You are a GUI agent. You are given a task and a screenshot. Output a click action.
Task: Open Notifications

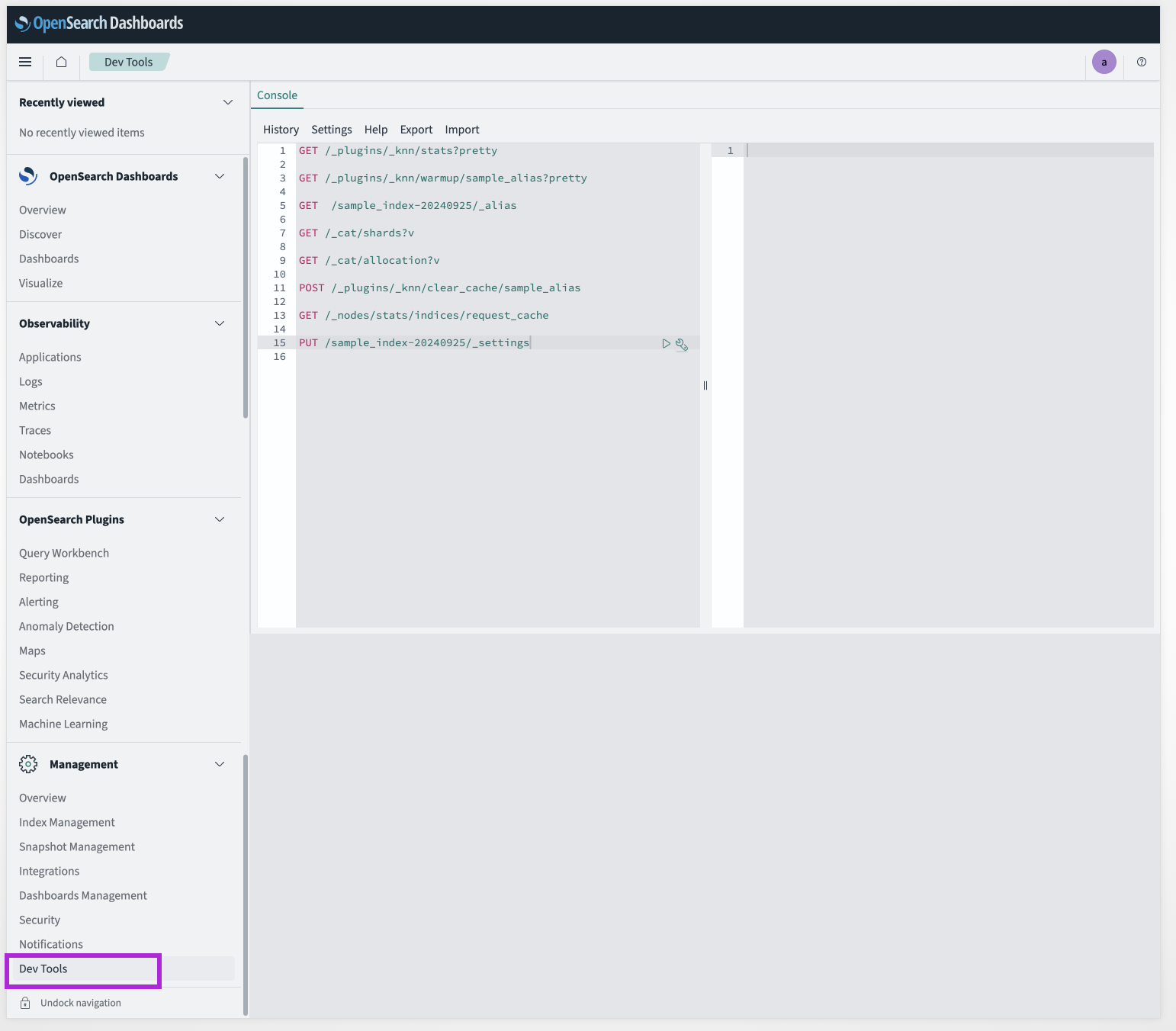51,944
